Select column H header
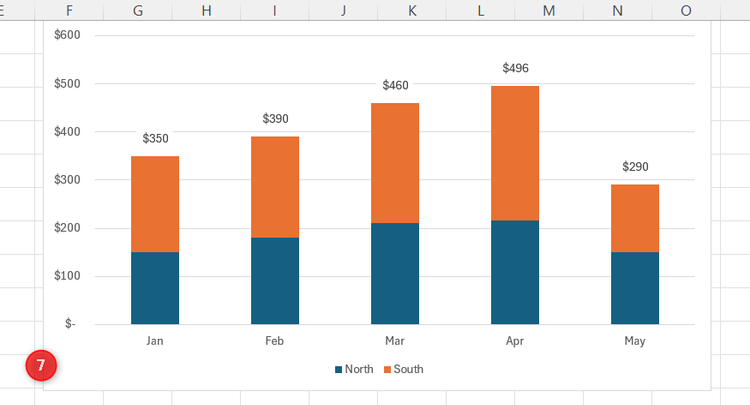750x405 pixels. [206, 10]
